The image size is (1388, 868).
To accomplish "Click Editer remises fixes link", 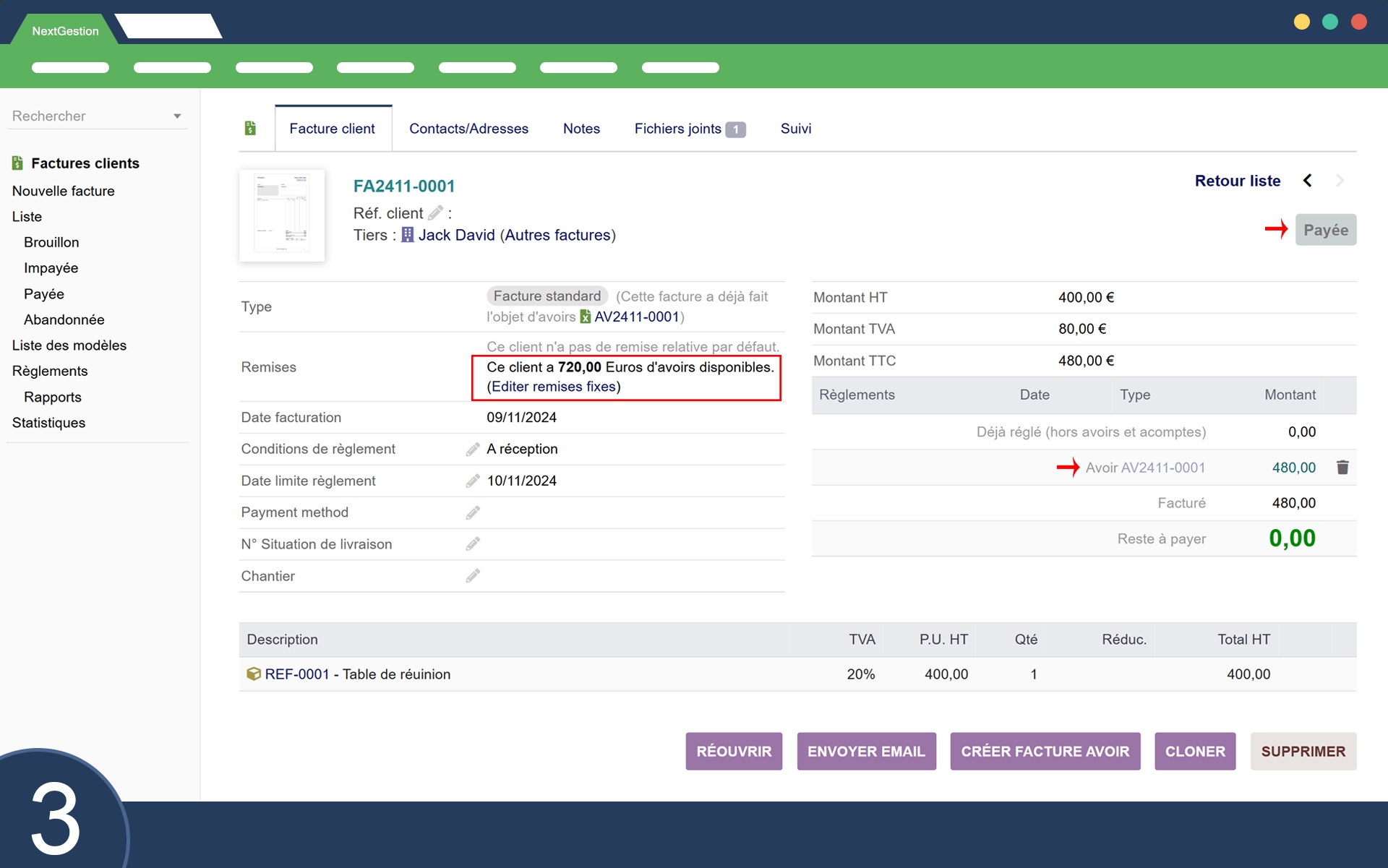I will pos(554,387).
